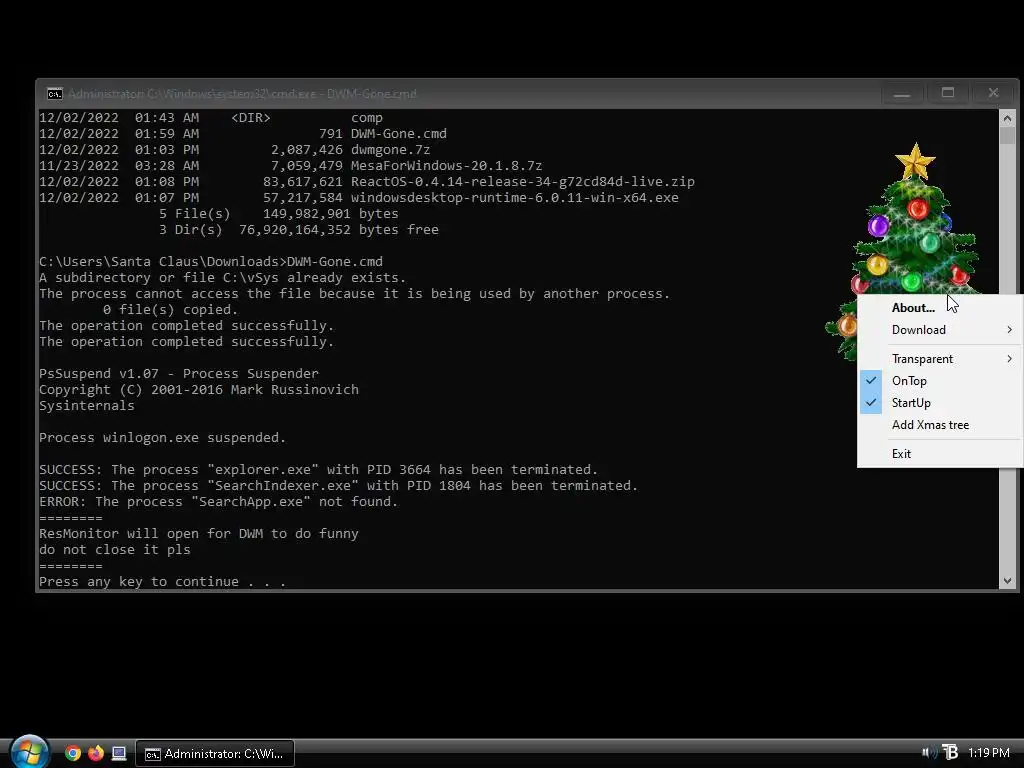Screen dimensions: 1024x768
Task: Click the 'comp' directory entry
Action: [367, 118]
